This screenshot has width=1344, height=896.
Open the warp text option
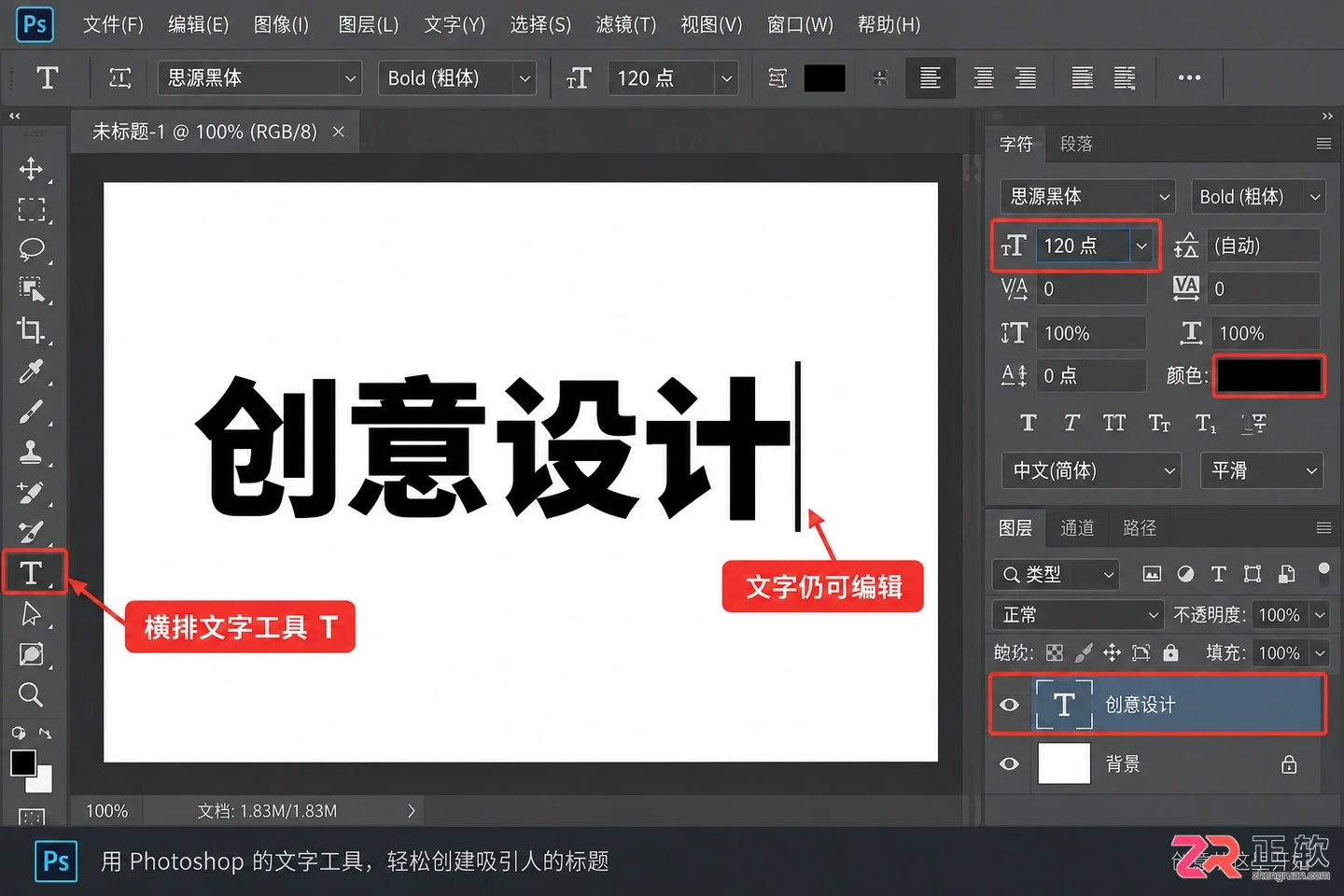tap(777, 77)
